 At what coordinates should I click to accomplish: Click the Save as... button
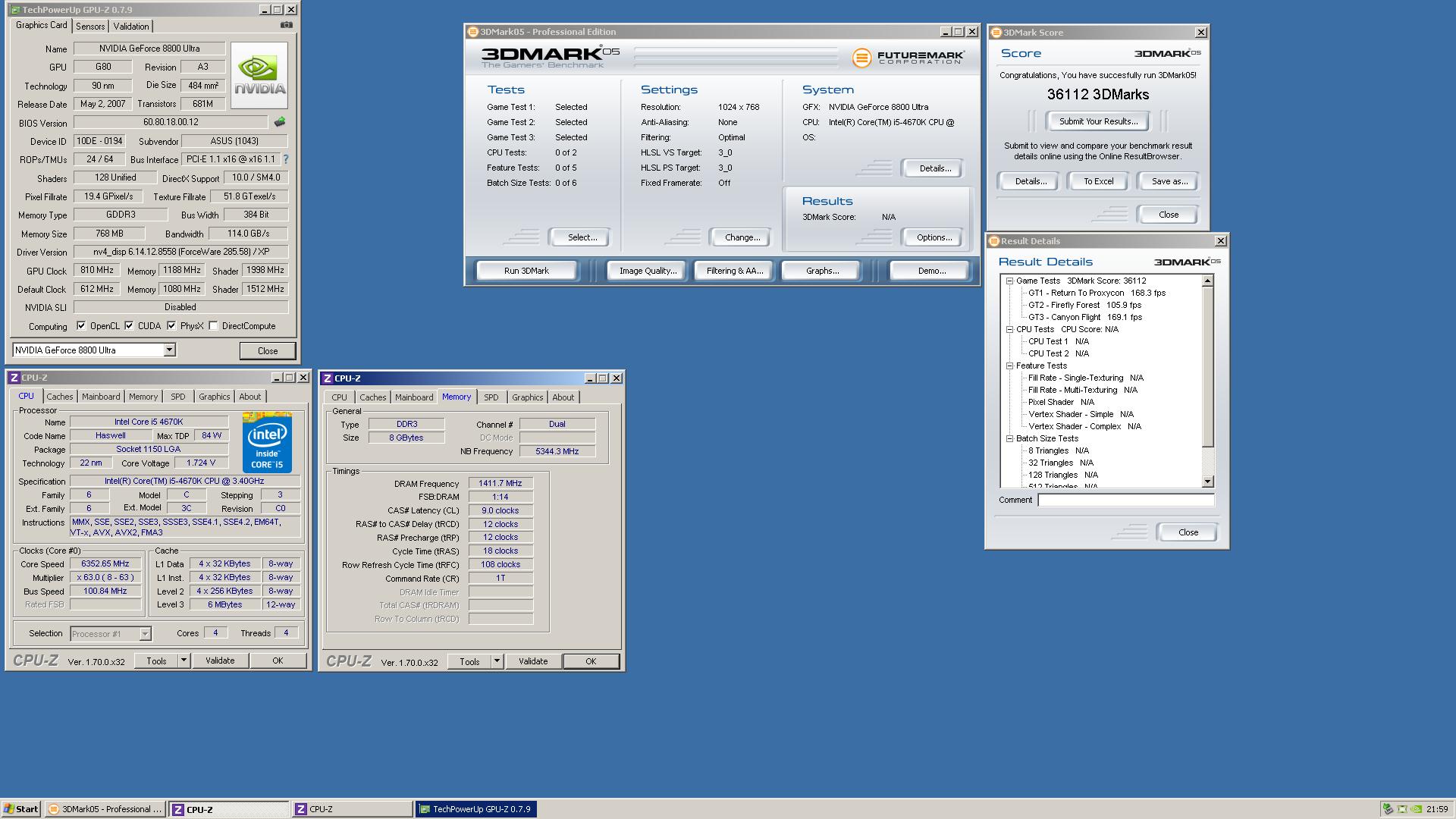pyautogui.click(x=1169, y=181)
